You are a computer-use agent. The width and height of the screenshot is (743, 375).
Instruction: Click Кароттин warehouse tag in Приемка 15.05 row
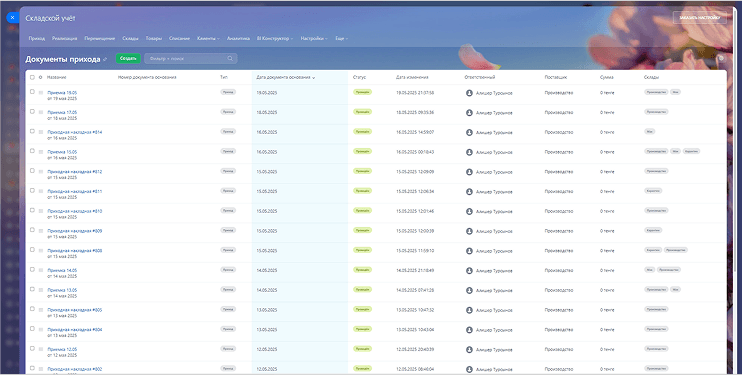pos(691,151)
